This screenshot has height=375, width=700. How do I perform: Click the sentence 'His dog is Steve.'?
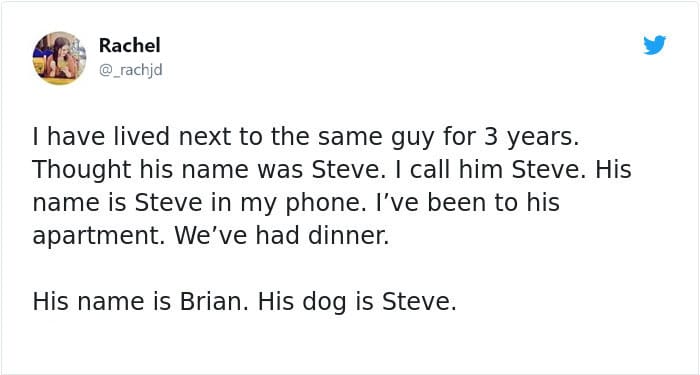point(357,302)
